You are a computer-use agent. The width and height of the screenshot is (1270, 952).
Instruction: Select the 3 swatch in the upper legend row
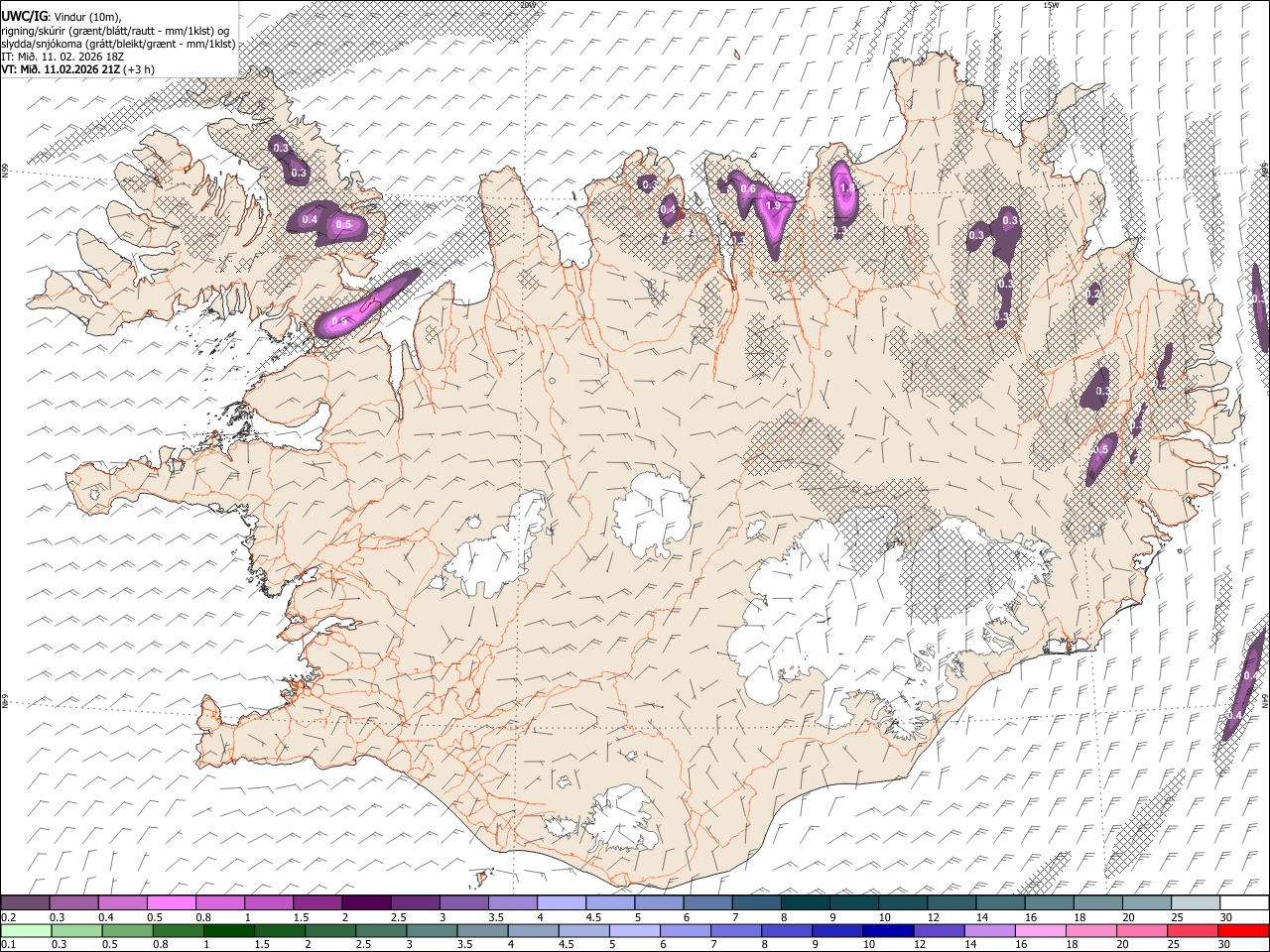tap(463, 903)
